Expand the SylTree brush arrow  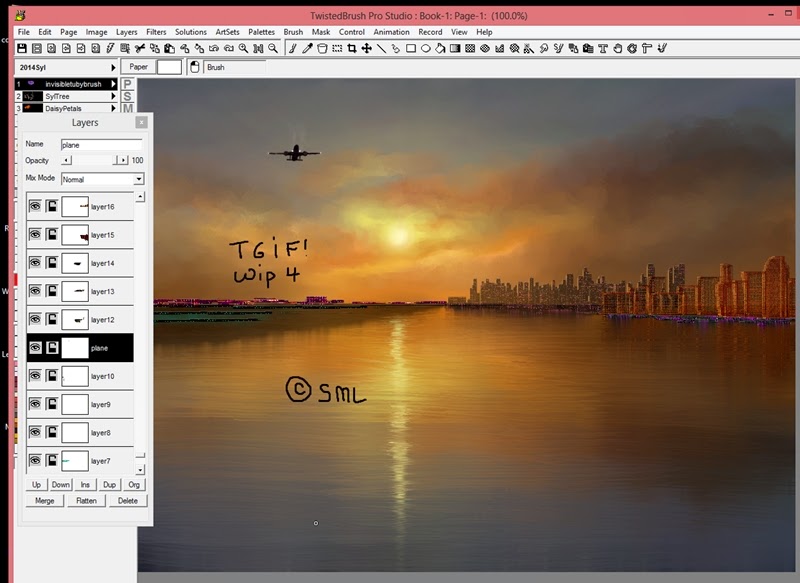pos(113,96)
